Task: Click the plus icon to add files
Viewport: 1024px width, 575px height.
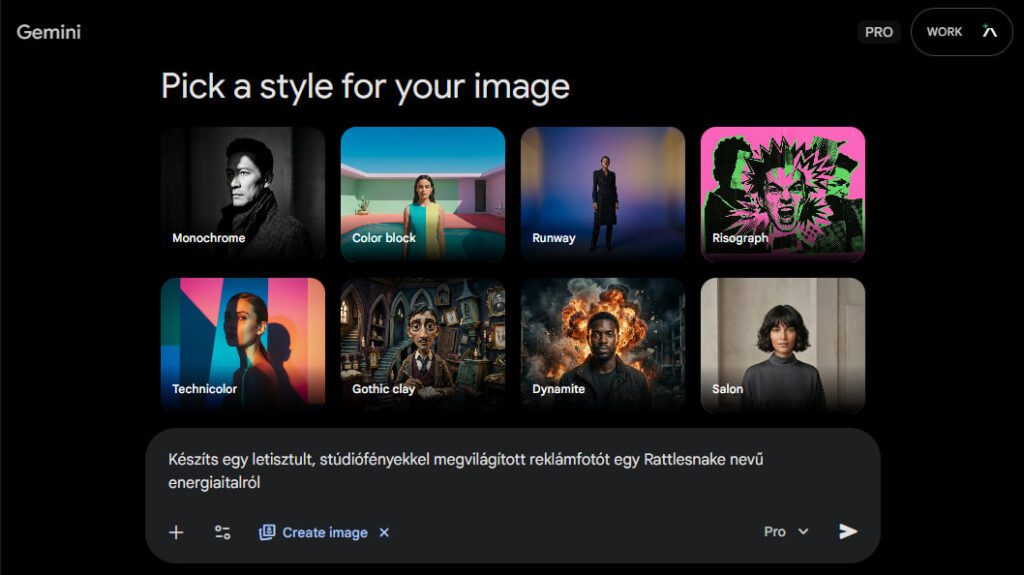Action: (x=176, y=532)
